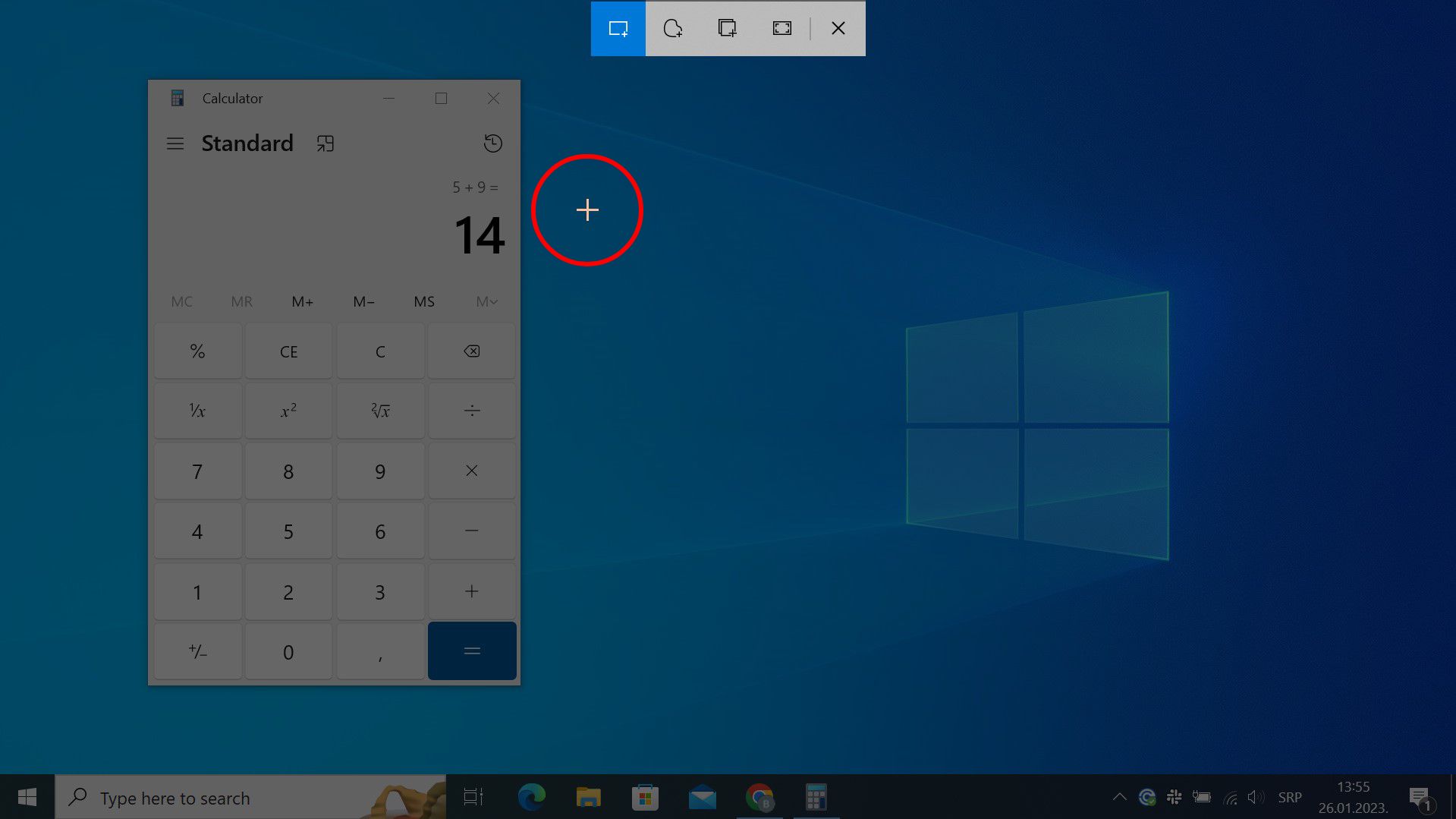Open Mail app from taskbar

coord(702,797)
